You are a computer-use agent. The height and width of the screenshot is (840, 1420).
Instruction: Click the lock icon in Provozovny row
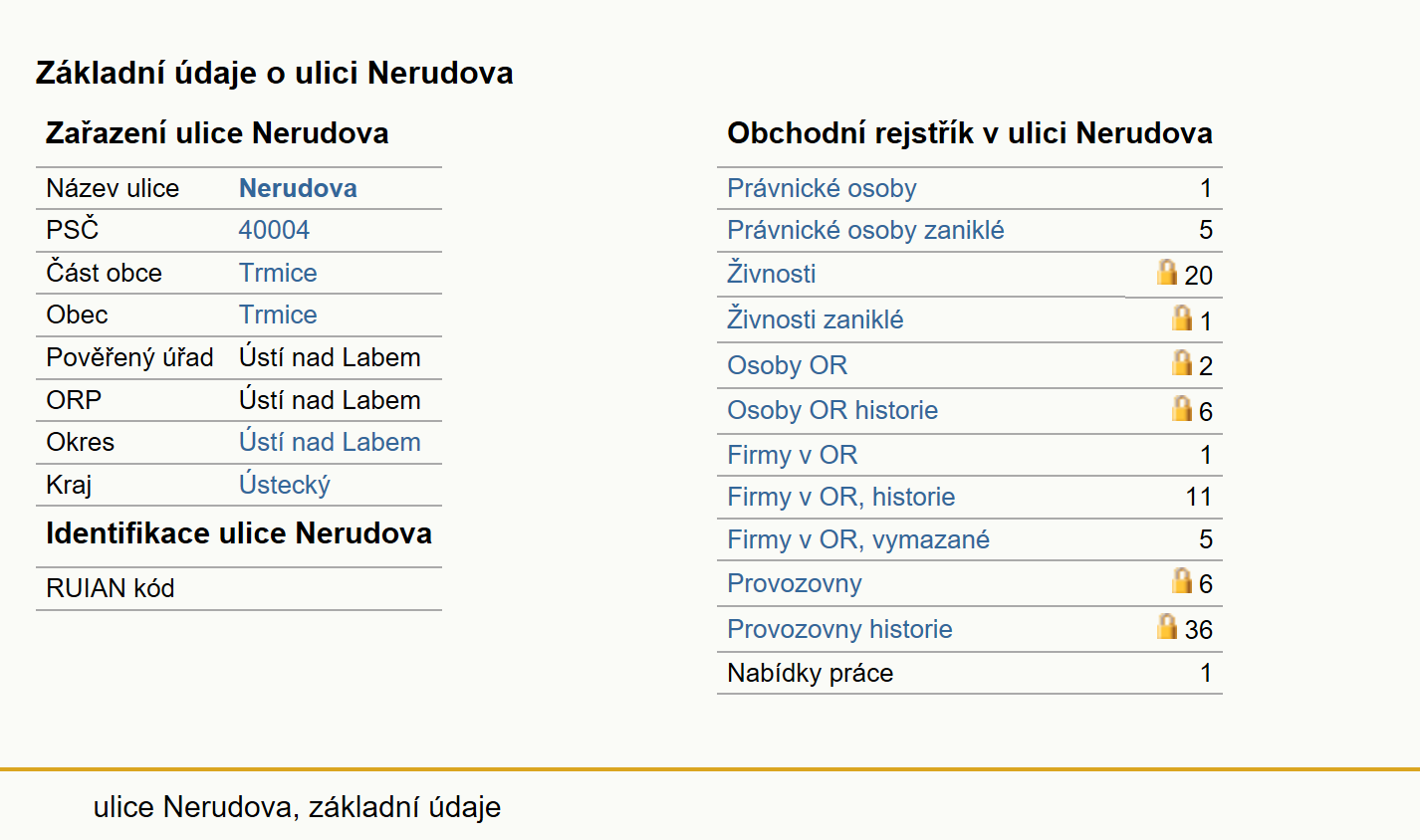(1182, 580)
